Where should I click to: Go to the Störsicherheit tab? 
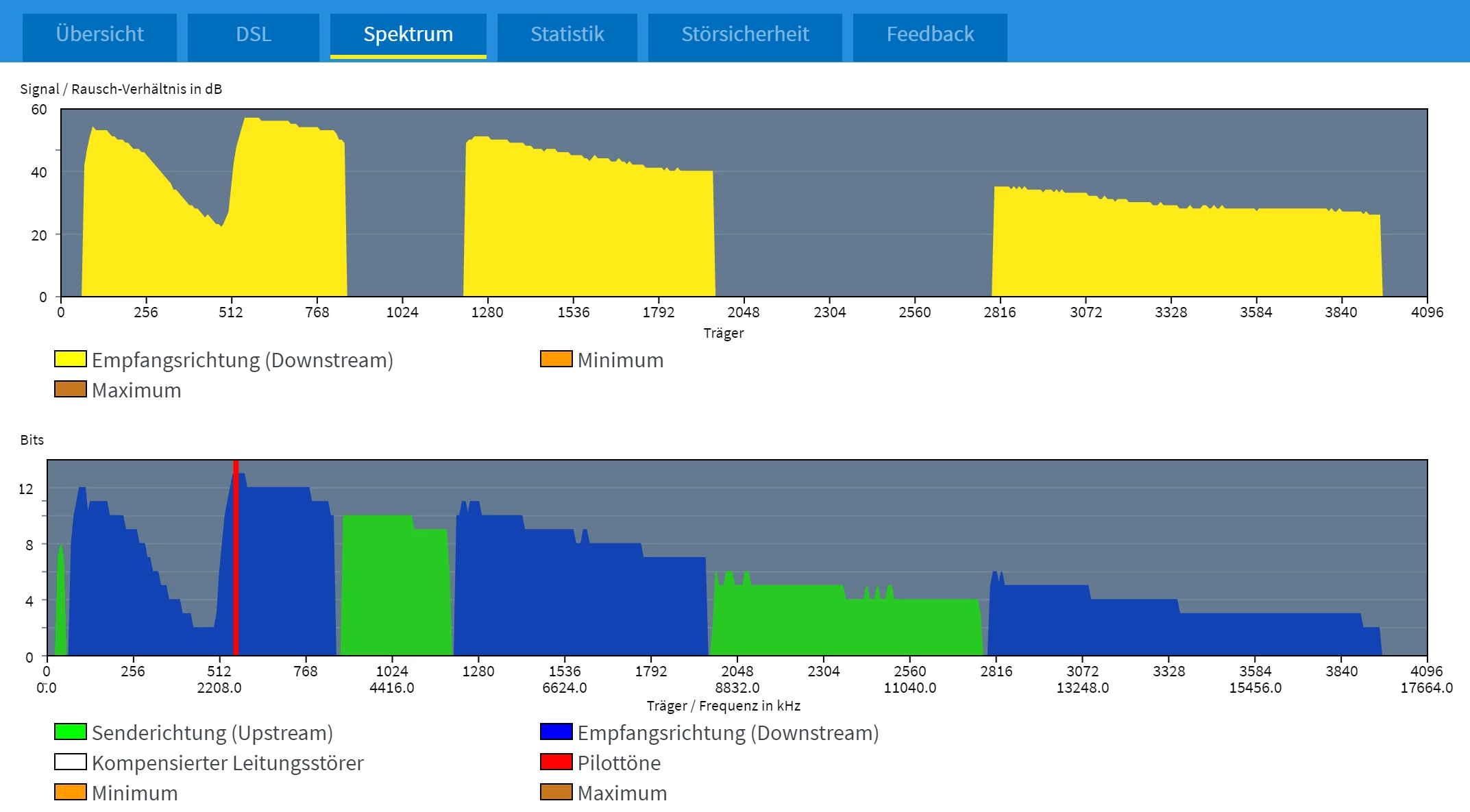[745, 34]
